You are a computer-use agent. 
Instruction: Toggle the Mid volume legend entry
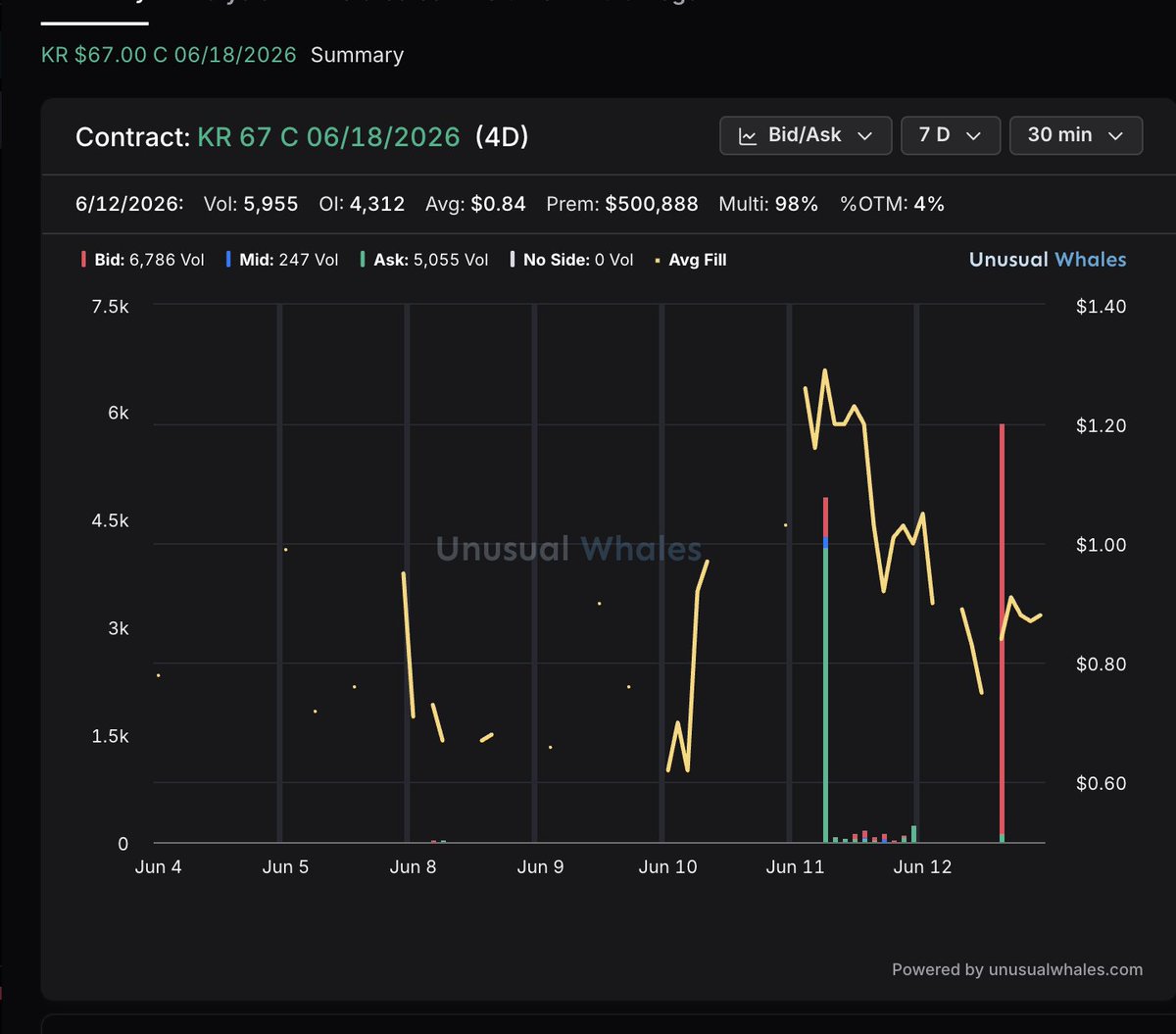coord(282,260)
